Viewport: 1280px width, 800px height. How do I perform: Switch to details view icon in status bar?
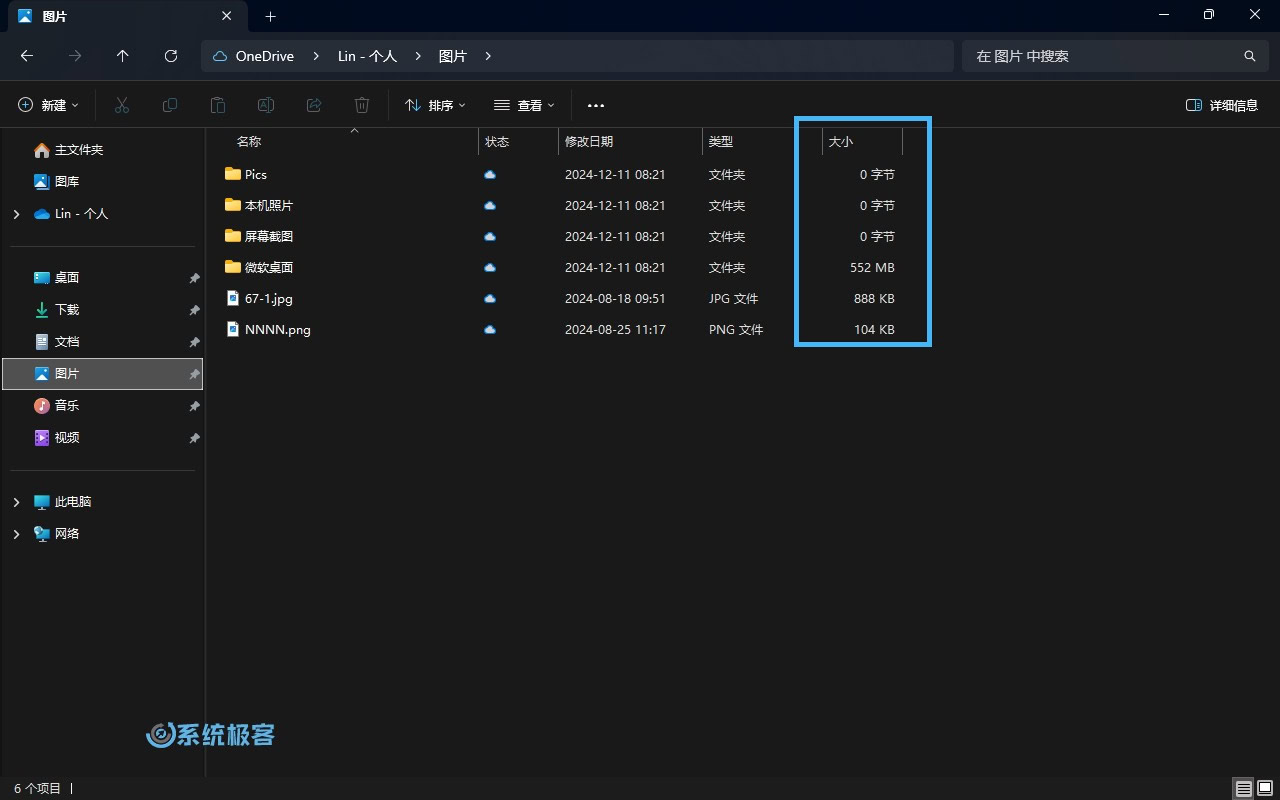(x=1243, y=788)
